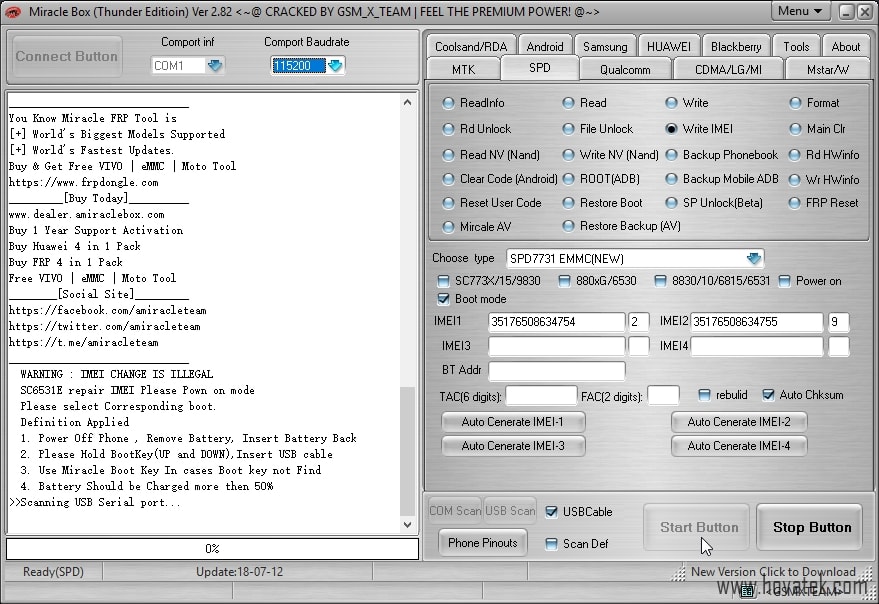
Task: Click the IMEI3 input field
Action: pyautogui.click(x=557, y=346)
